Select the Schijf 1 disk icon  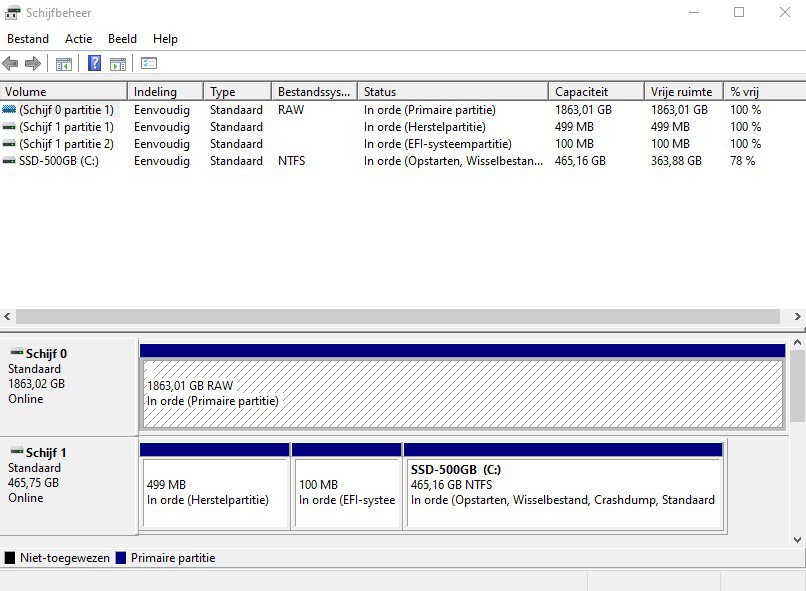coord(16,452)
